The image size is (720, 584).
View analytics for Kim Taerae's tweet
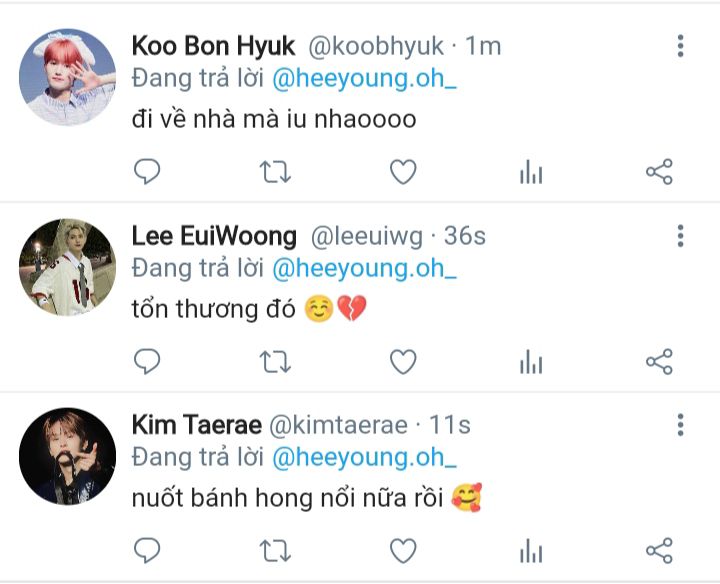(x=531, y=550)
